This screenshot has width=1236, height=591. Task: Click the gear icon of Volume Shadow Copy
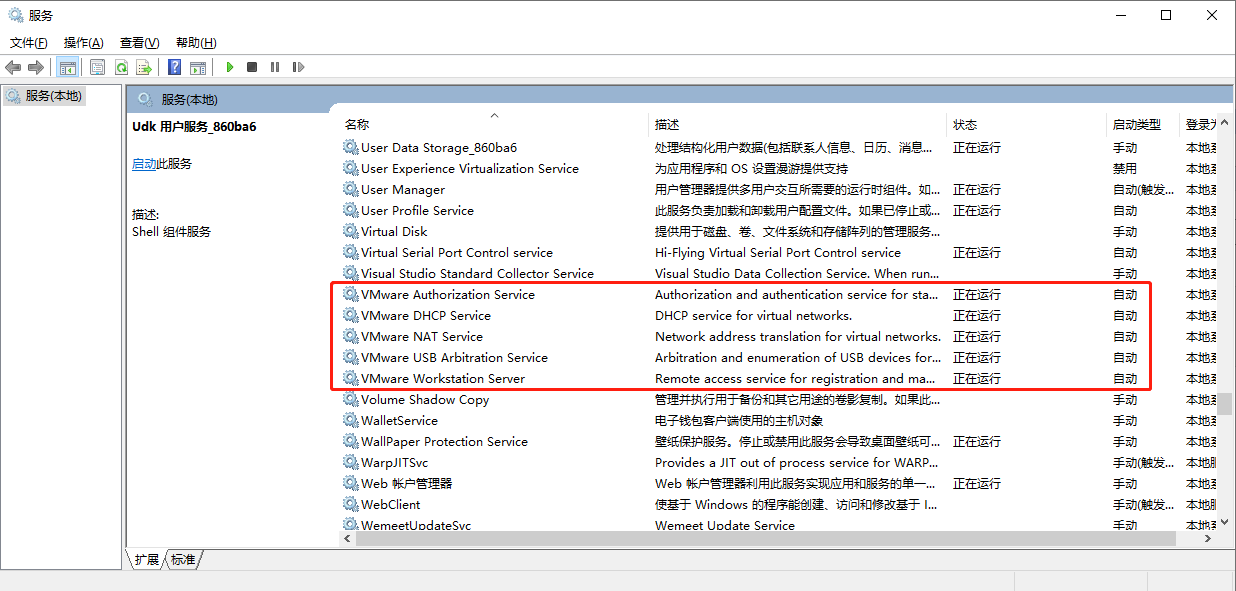click(x=350, y=399)
